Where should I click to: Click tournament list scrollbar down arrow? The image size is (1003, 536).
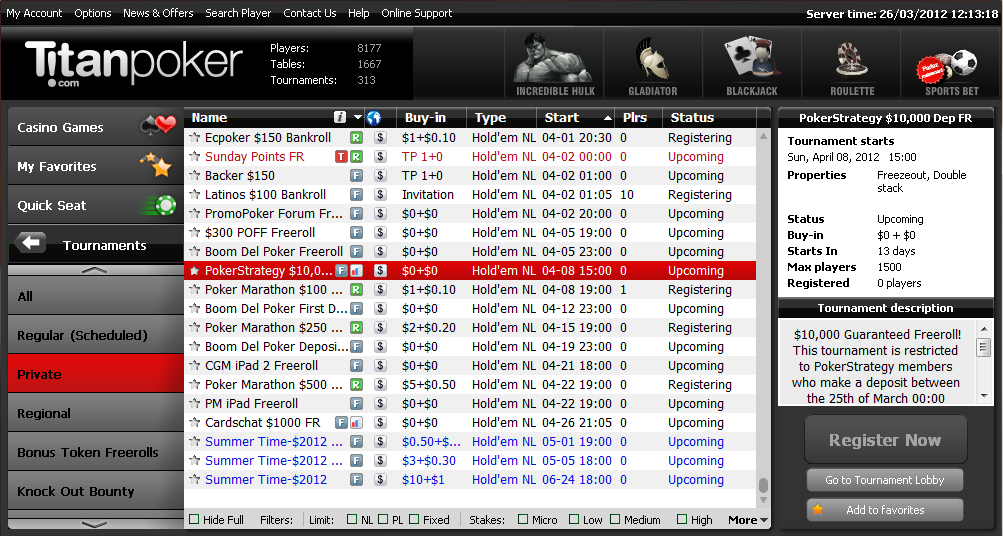pos(763,500)
